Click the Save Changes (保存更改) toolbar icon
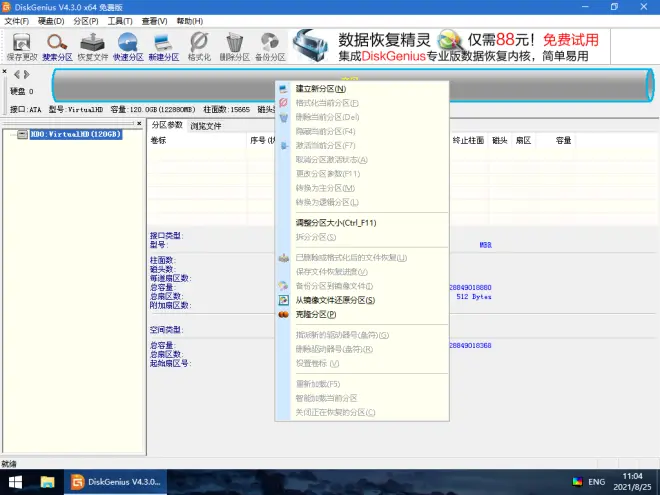 [x=22, y=47]
